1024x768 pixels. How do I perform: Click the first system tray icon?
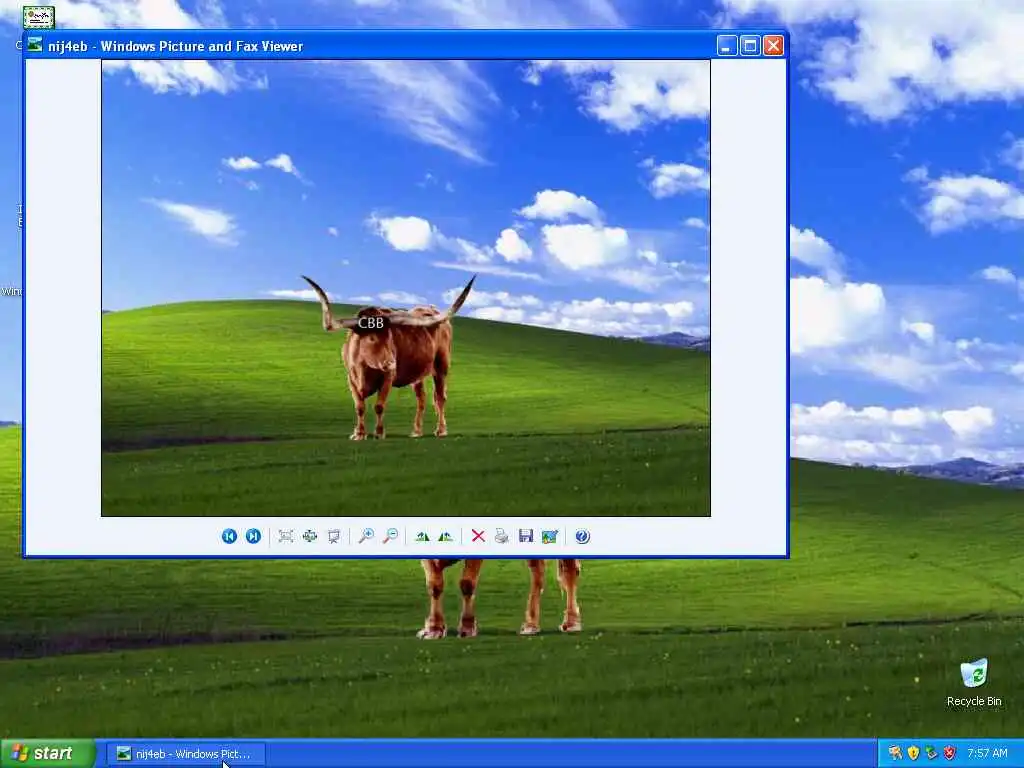895,754
